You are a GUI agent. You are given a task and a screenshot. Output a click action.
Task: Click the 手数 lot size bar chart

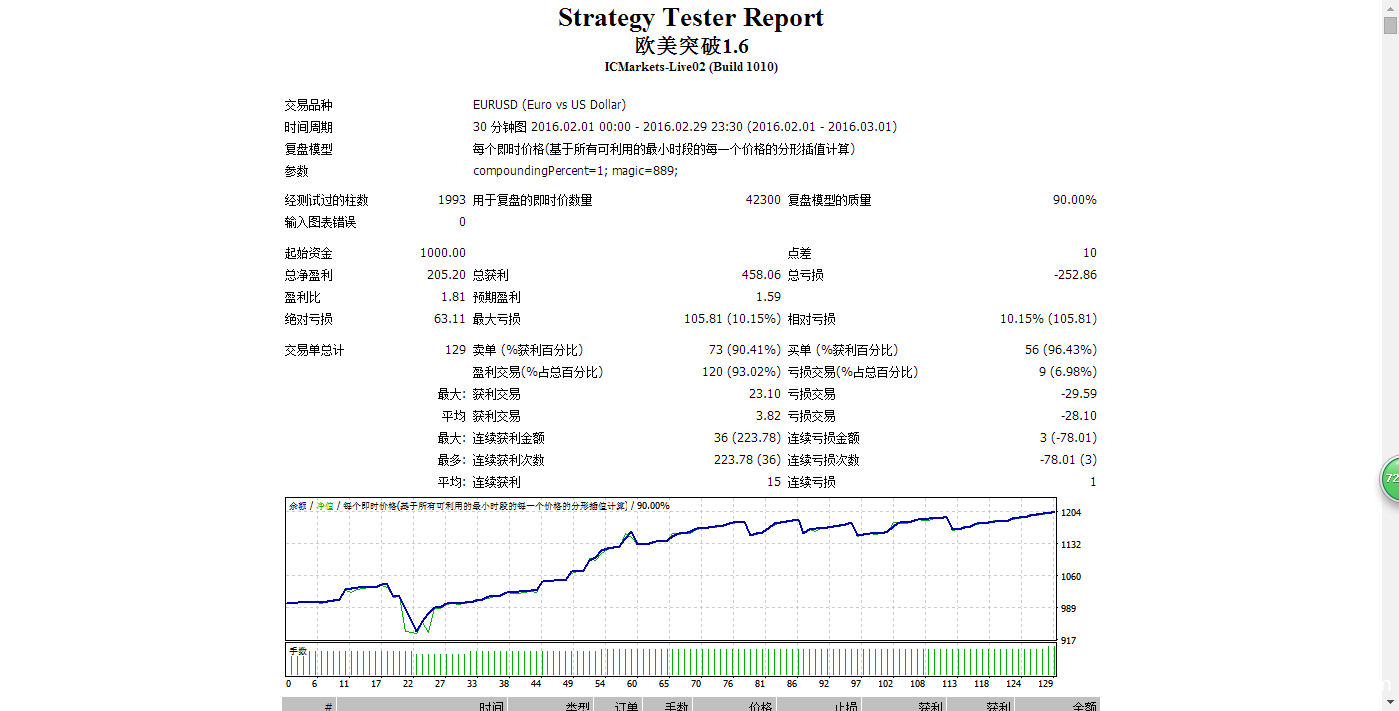[x=670, y=661]
